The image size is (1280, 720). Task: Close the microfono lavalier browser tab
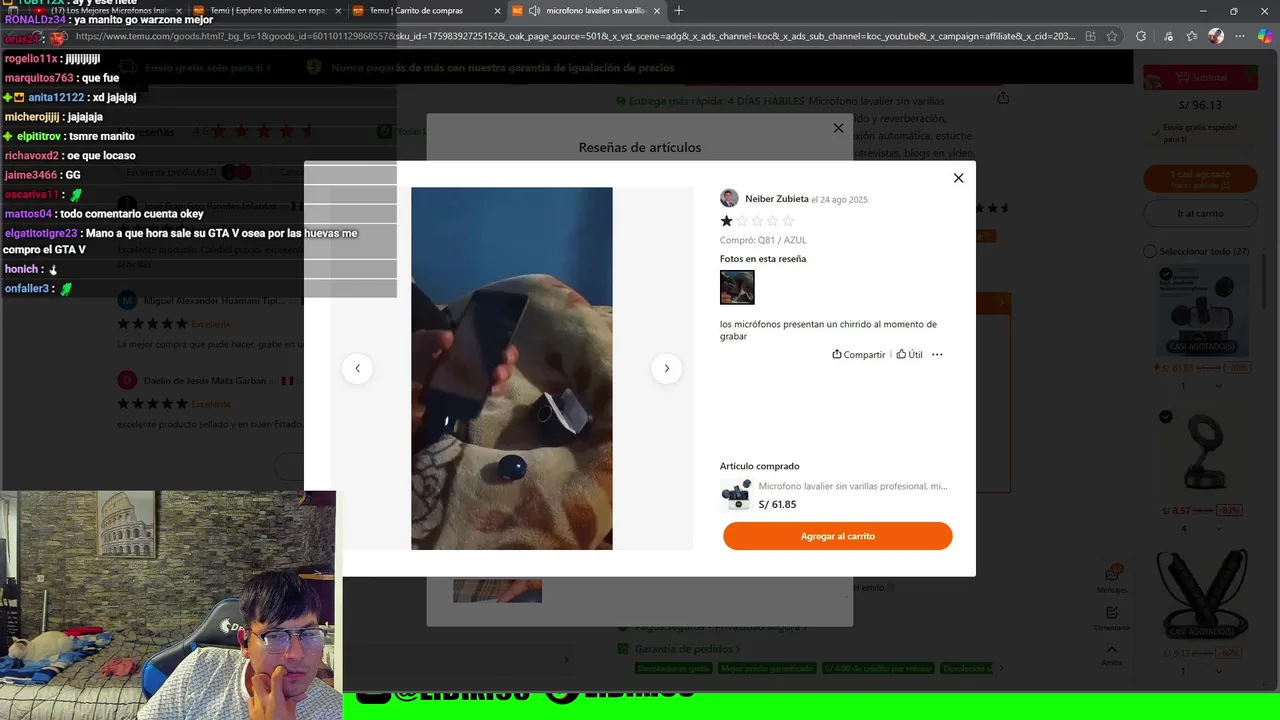pos(657,11)
